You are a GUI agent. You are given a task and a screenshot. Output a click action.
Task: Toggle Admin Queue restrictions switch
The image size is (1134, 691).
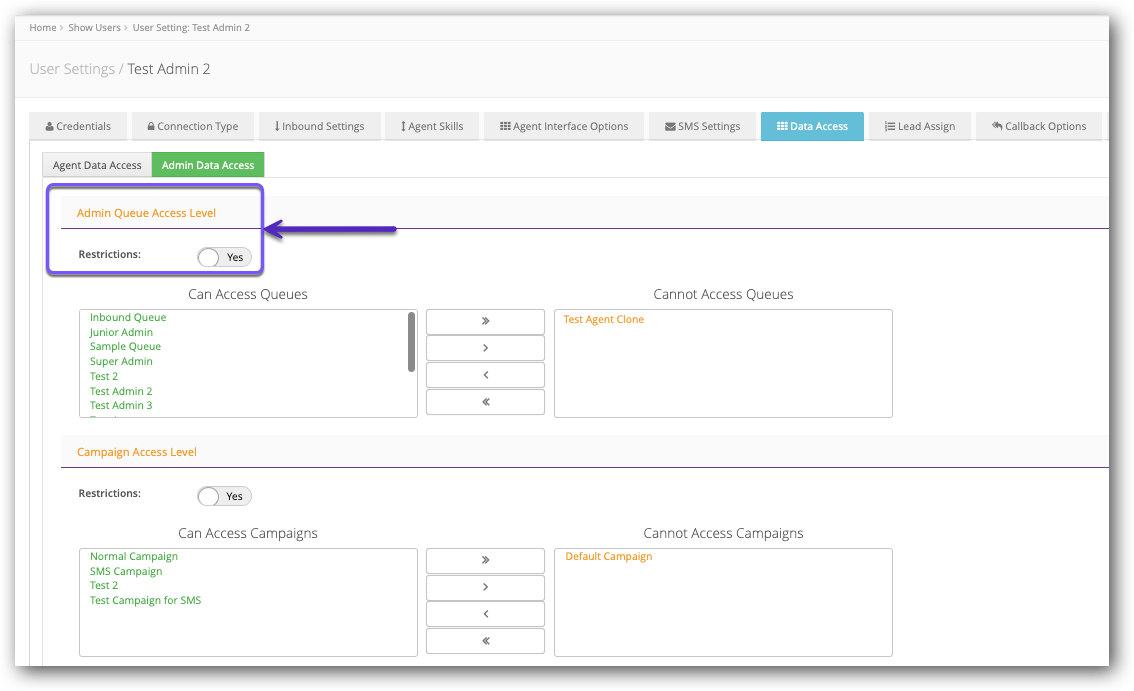point(224,257)
